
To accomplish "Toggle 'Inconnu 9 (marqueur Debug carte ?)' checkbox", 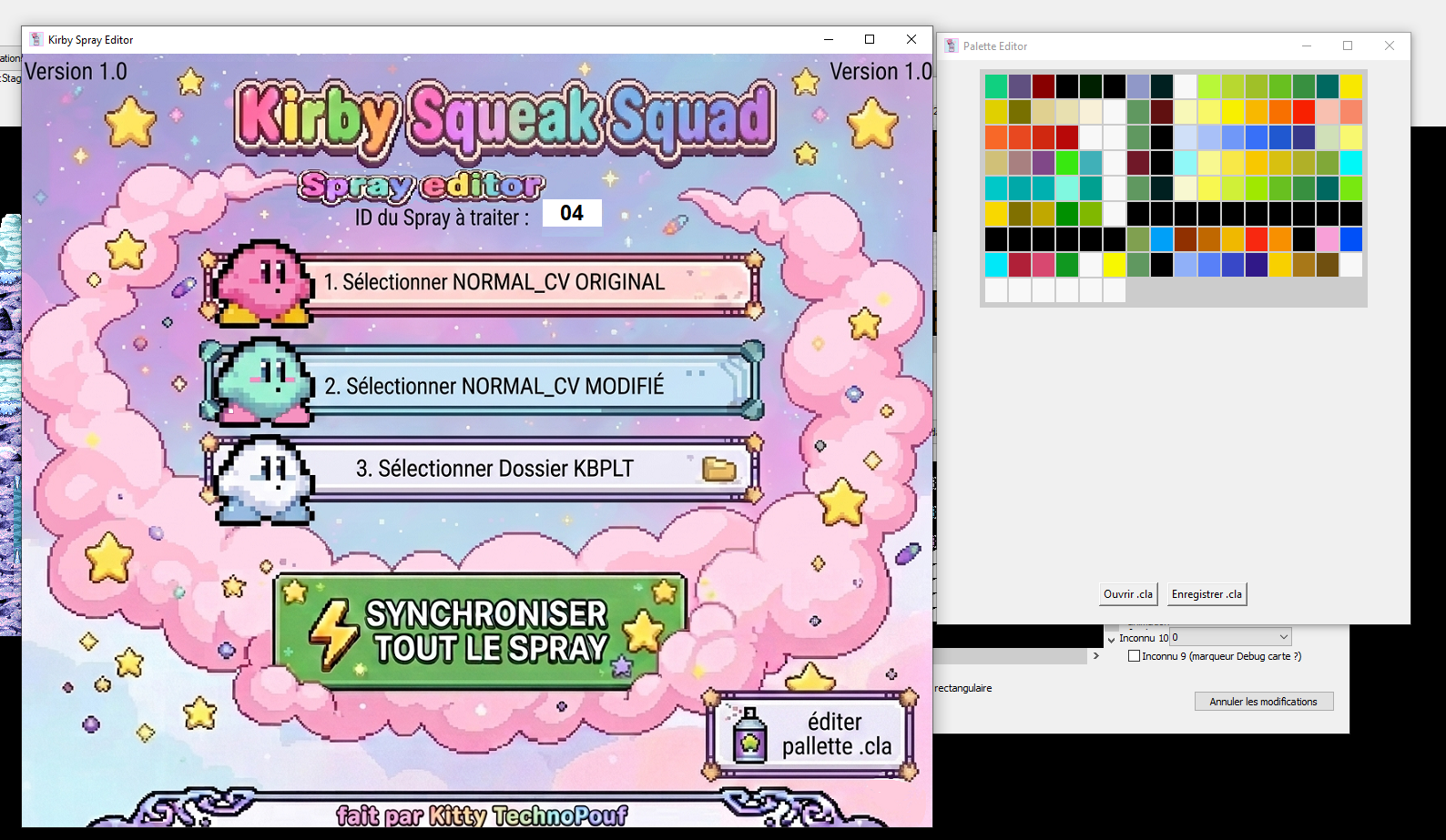I will [x=1135, y=656].
